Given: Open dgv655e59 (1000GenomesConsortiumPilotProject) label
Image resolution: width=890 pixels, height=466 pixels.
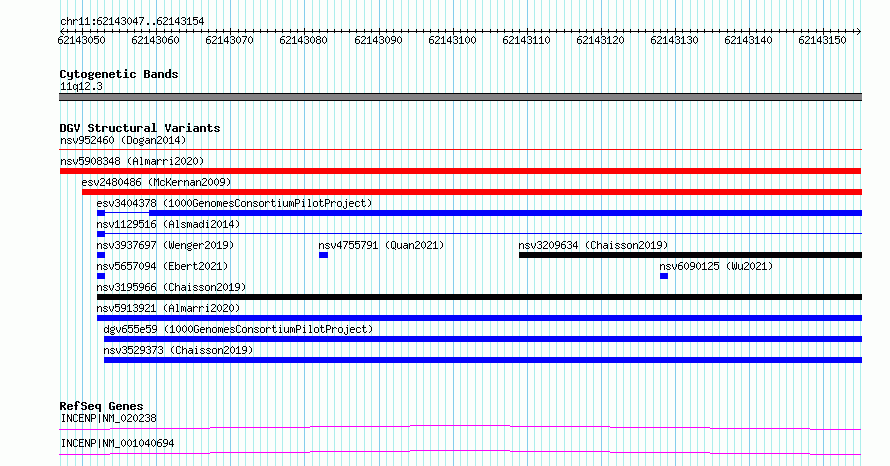Looking at the screenshot, I should click(x=238, y=329).
